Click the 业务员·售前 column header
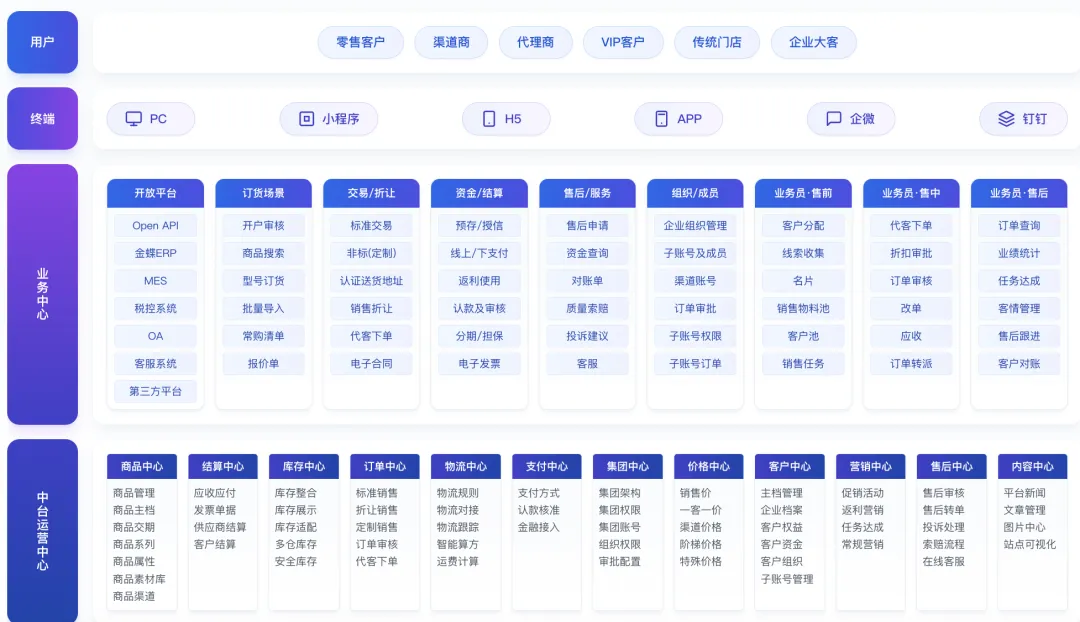This screenshot has height=622, width=1080. tap(803, 193)
